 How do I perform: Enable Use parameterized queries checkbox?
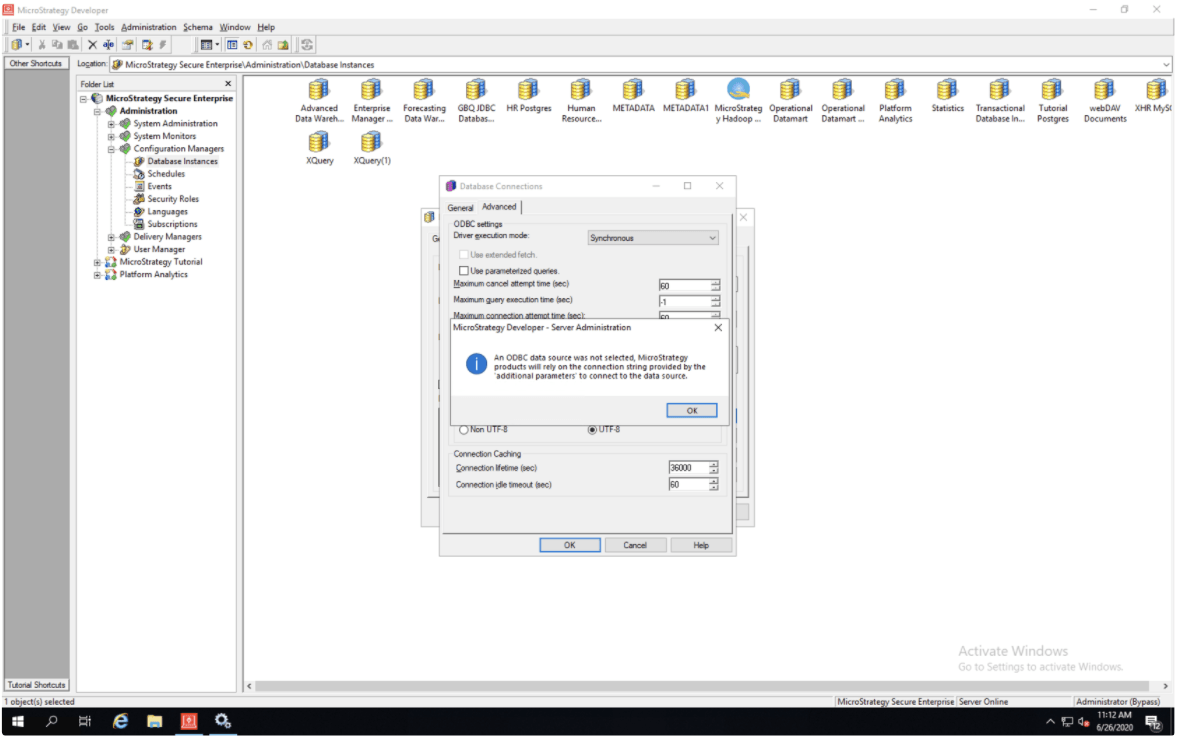click(x=464, y=271)
